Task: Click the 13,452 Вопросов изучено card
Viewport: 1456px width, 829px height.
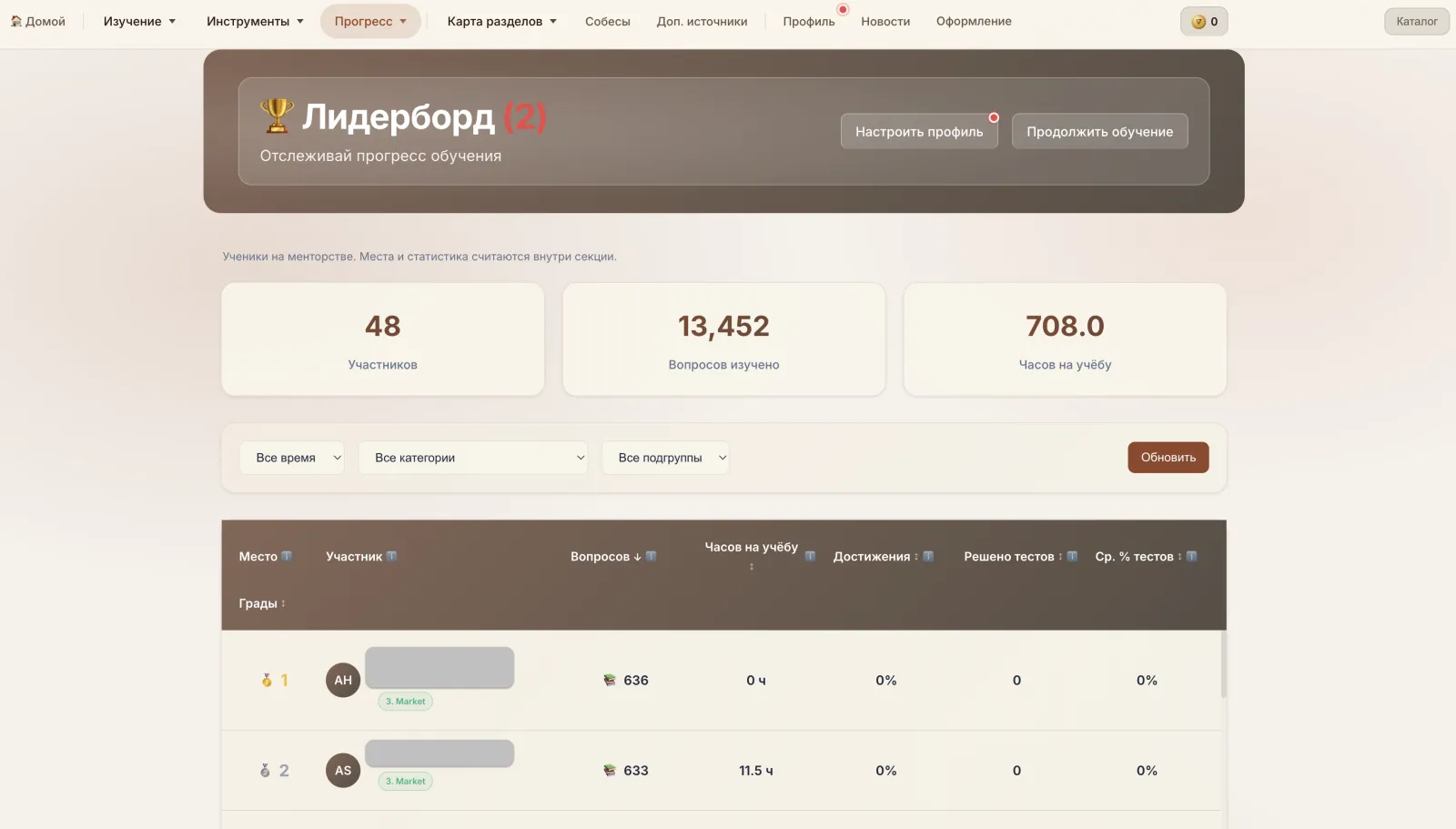Action: (x=724, y=339)
